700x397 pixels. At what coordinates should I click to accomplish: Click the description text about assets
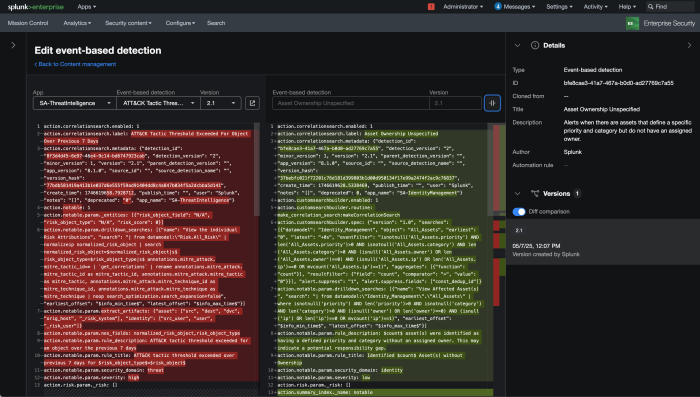(627, 130)
